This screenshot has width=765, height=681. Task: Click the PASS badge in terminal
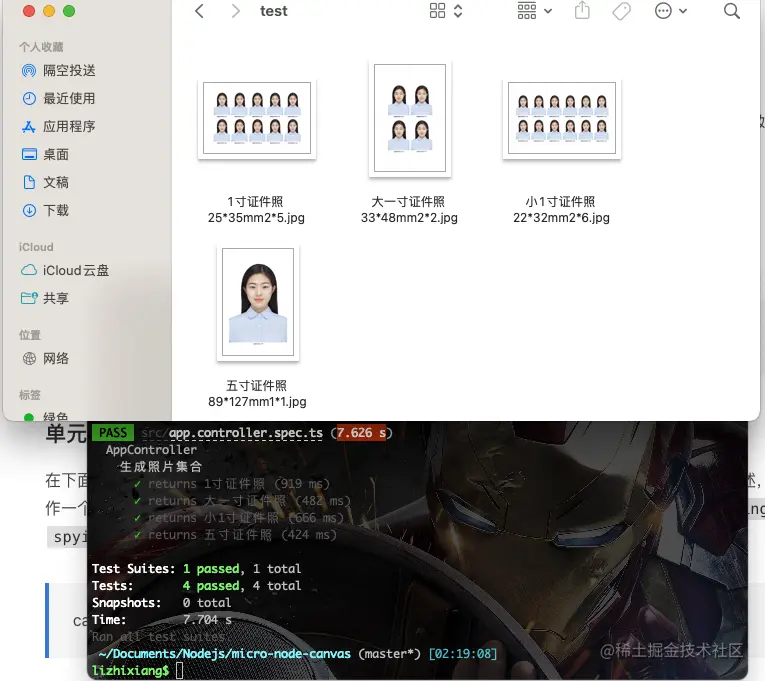(x=113, y=433)
